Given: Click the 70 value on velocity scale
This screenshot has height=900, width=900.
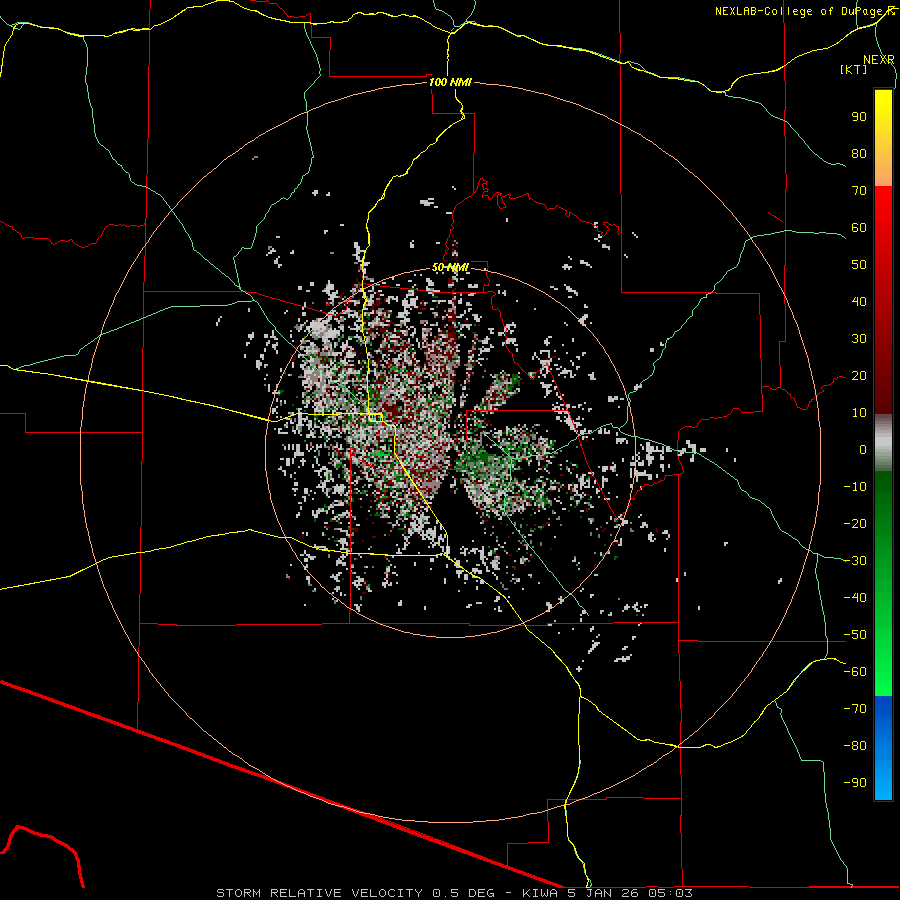Looking at the screenshot, I should [859, 191].
